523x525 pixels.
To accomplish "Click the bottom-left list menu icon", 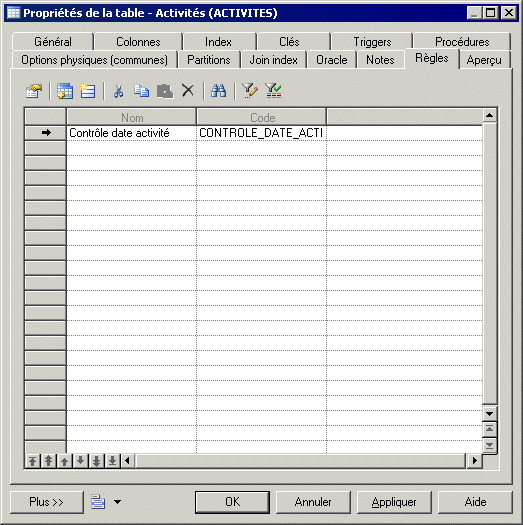I will pyautogui.click(x=98, y=502).
